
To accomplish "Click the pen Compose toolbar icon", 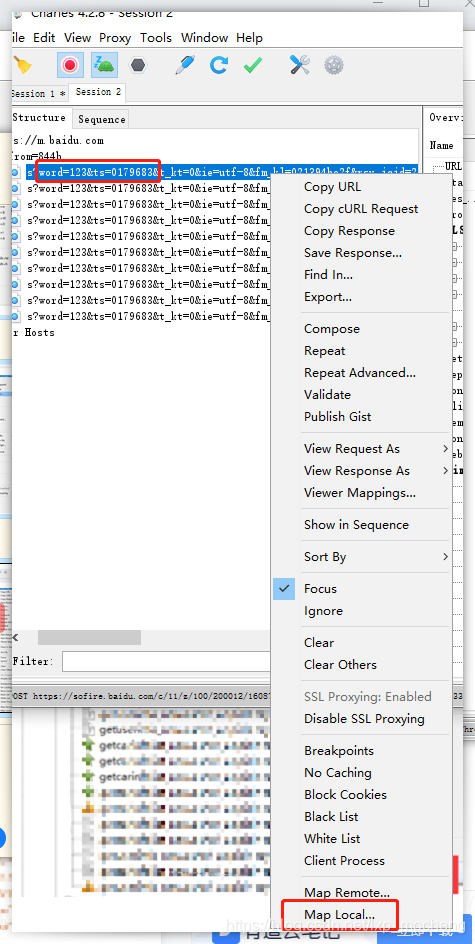I will 185,65.
